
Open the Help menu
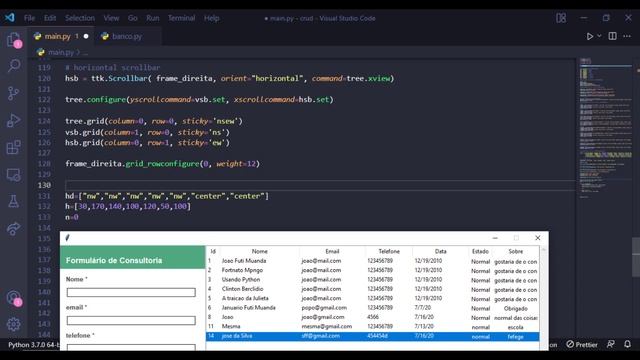[211, 18]
